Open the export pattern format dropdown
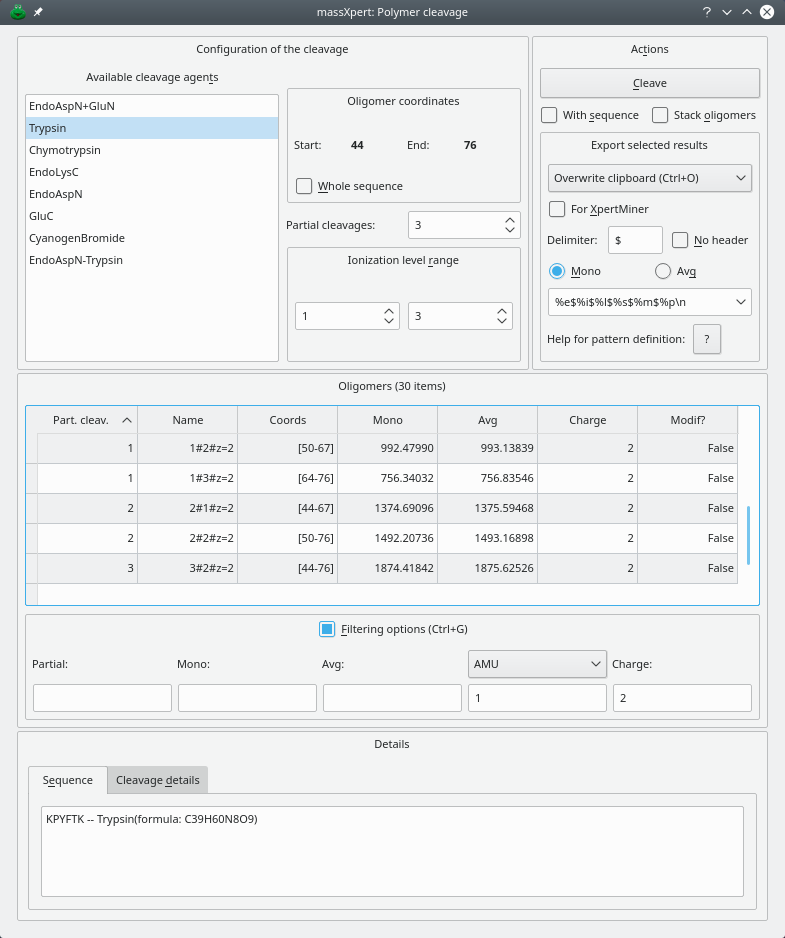 click(x=650, y=302)
